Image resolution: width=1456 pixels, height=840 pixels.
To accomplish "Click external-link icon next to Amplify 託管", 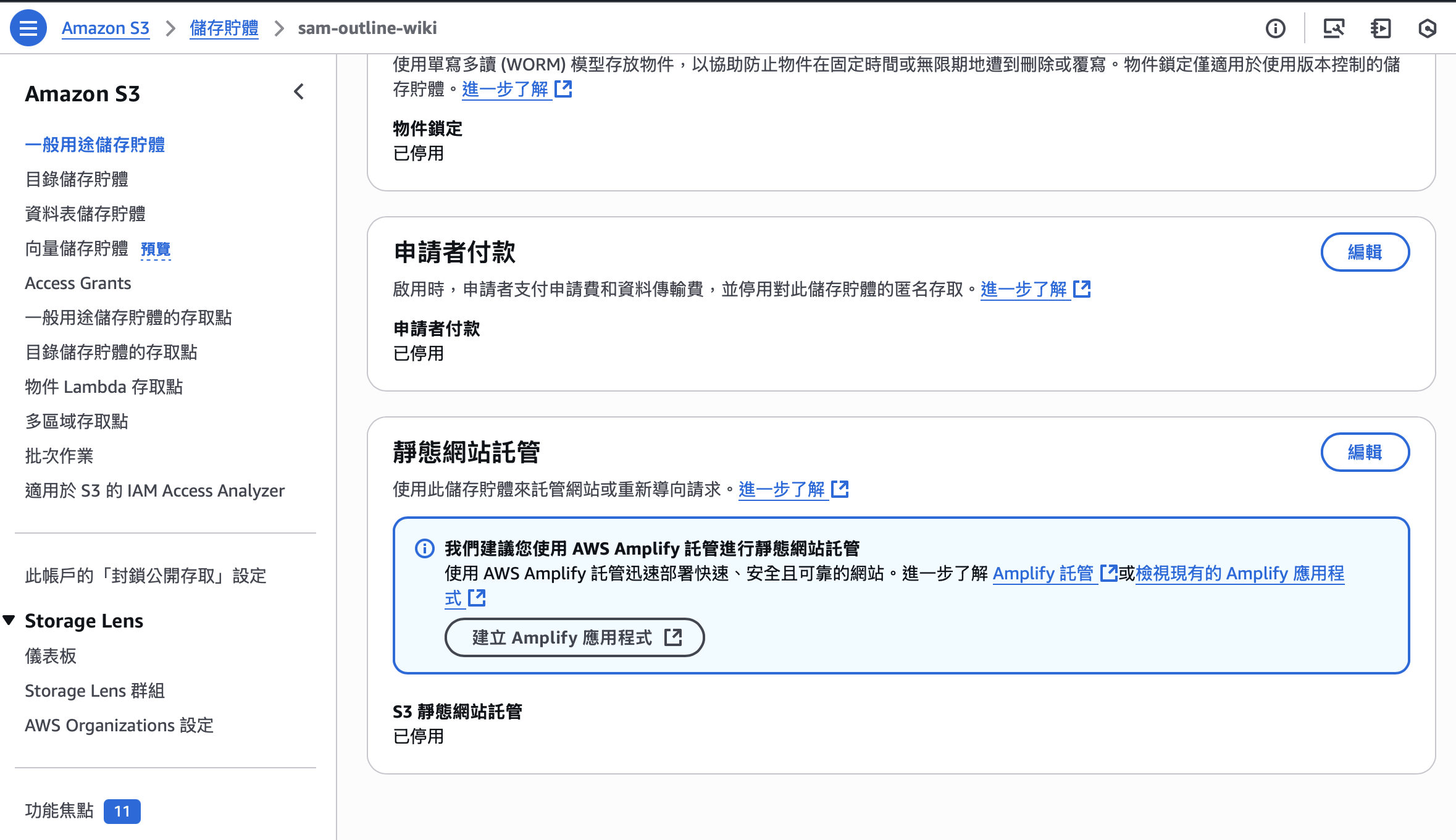I will [1108, 573].
